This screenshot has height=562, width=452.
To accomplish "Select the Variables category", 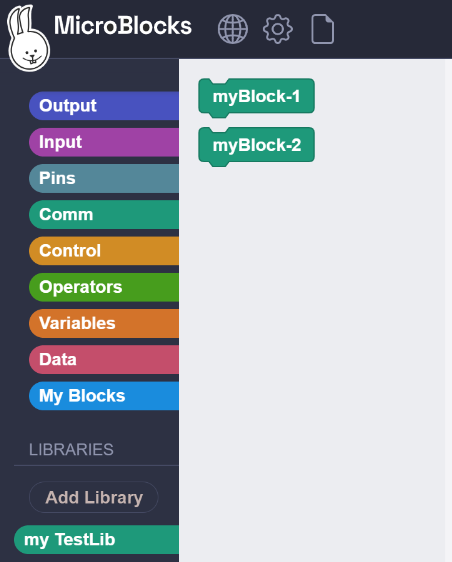I will click(104, 323).
